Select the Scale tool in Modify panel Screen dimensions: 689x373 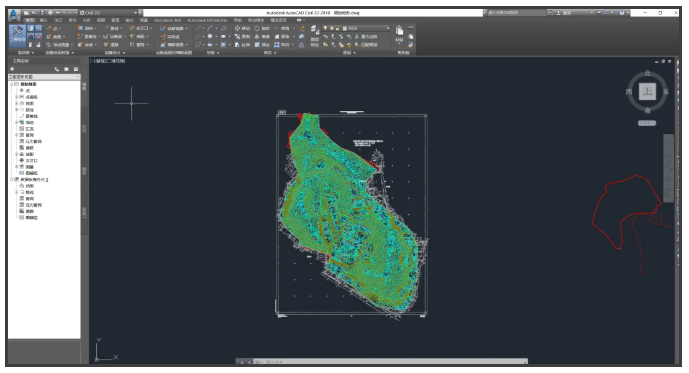[x=262, y=45]
